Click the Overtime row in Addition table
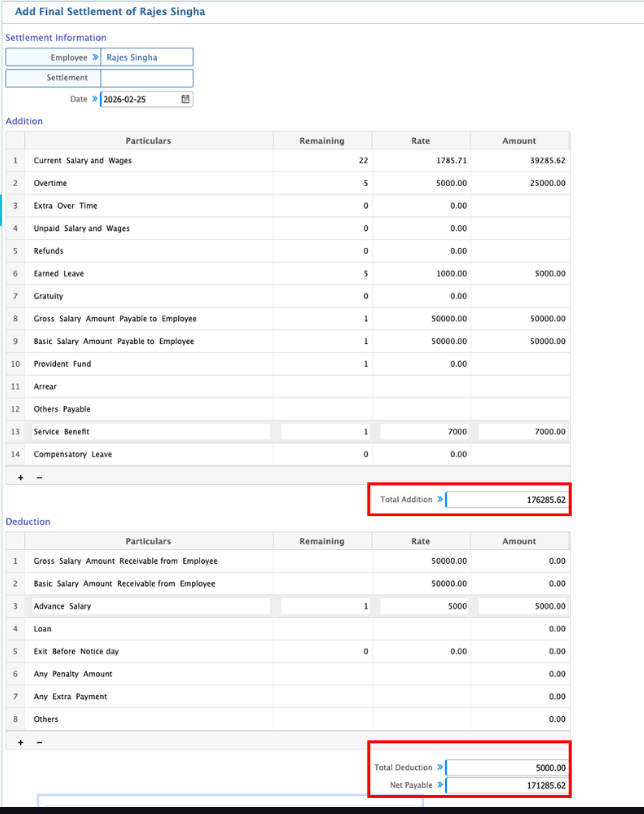 [x=150, y=183]
